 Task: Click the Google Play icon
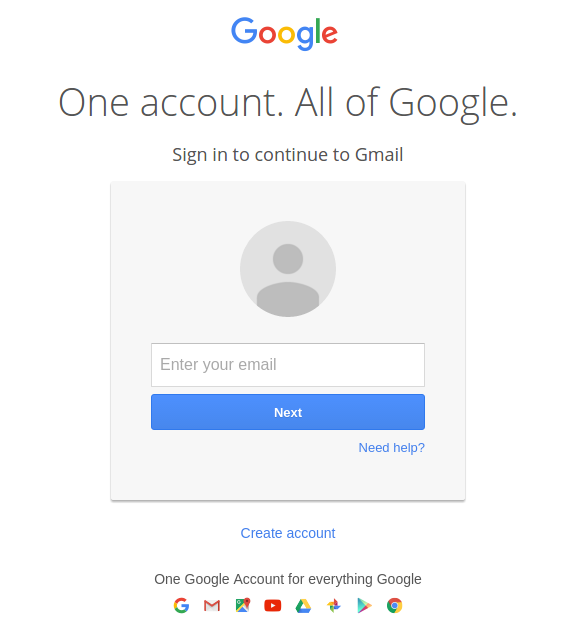(x=364, y=606)
